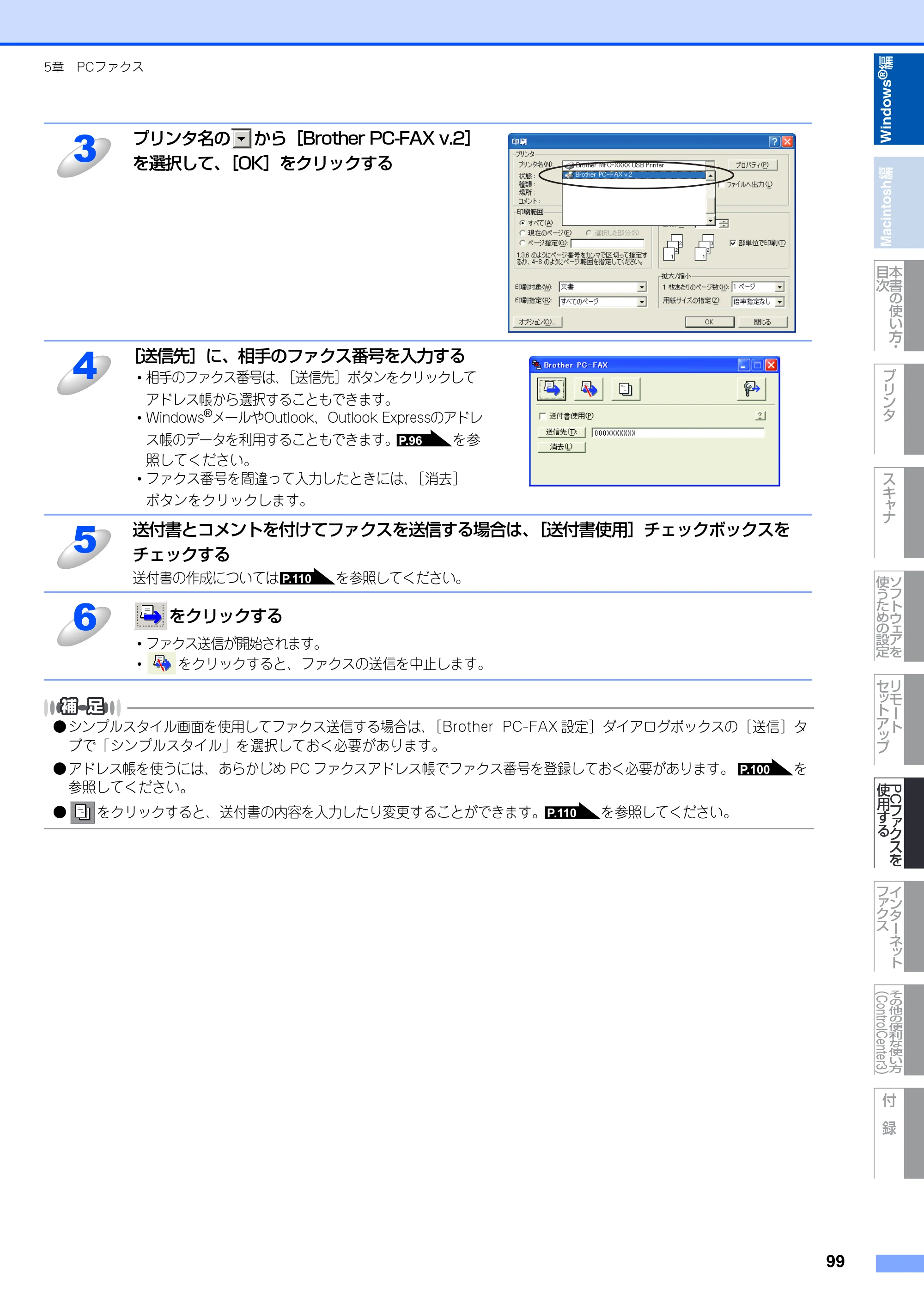Toggle the 部単位で印刷(T) checkbox
Screen dimensions: 924x1308
[733, 243]
